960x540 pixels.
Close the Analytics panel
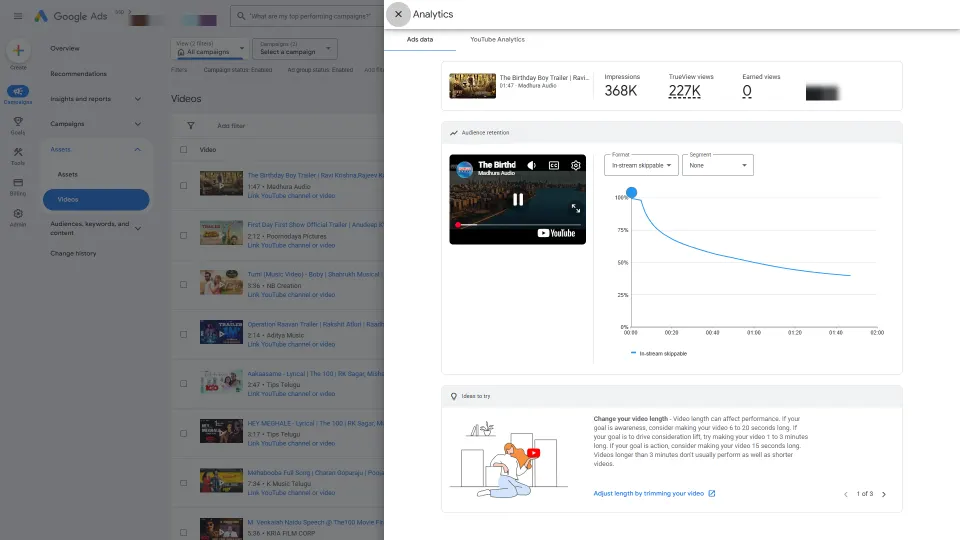coord(398,14)
